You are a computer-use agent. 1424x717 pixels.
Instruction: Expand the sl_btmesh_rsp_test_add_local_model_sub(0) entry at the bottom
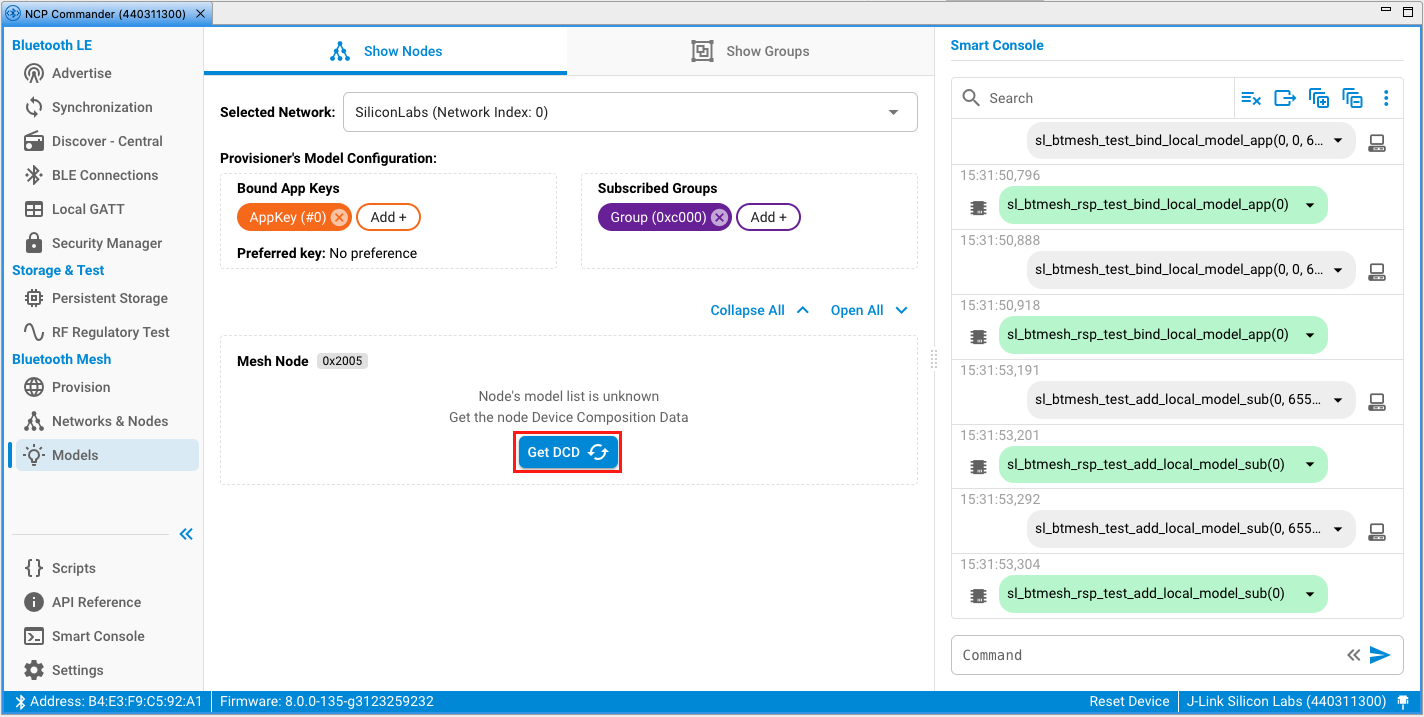tap(1309, 594)
